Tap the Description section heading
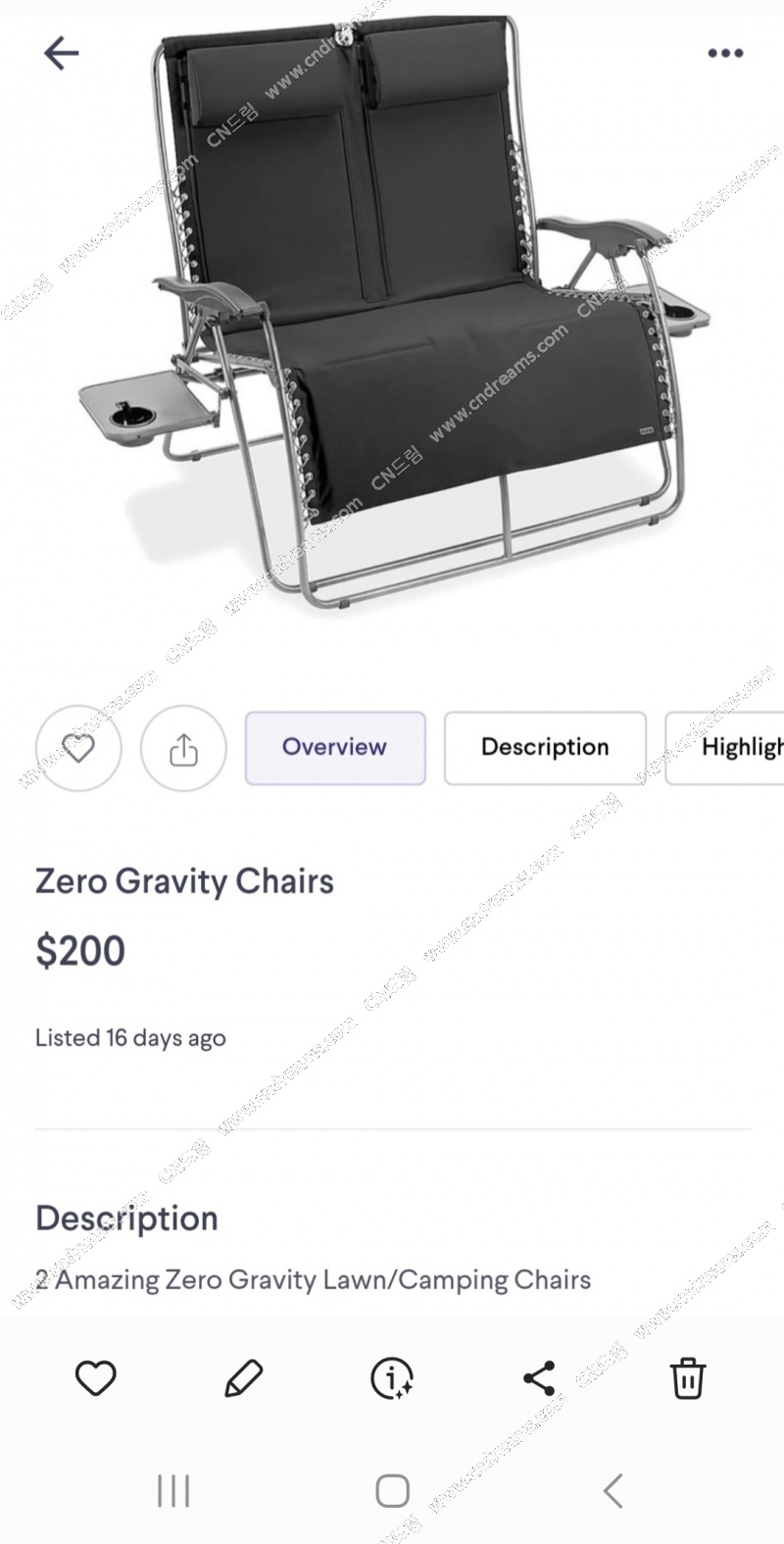This screenshot has height=1544, width=784. (126, 1219)
